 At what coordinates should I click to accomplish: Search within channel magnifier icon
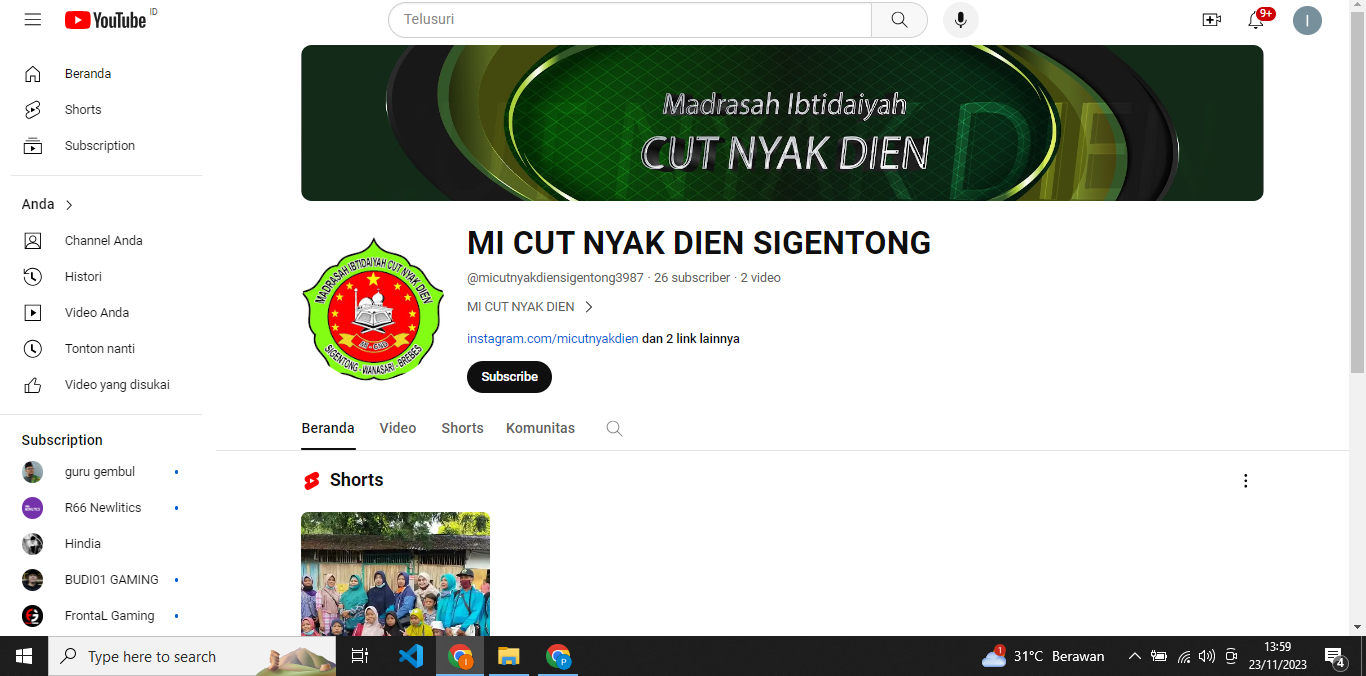click(x=614, y=428)
